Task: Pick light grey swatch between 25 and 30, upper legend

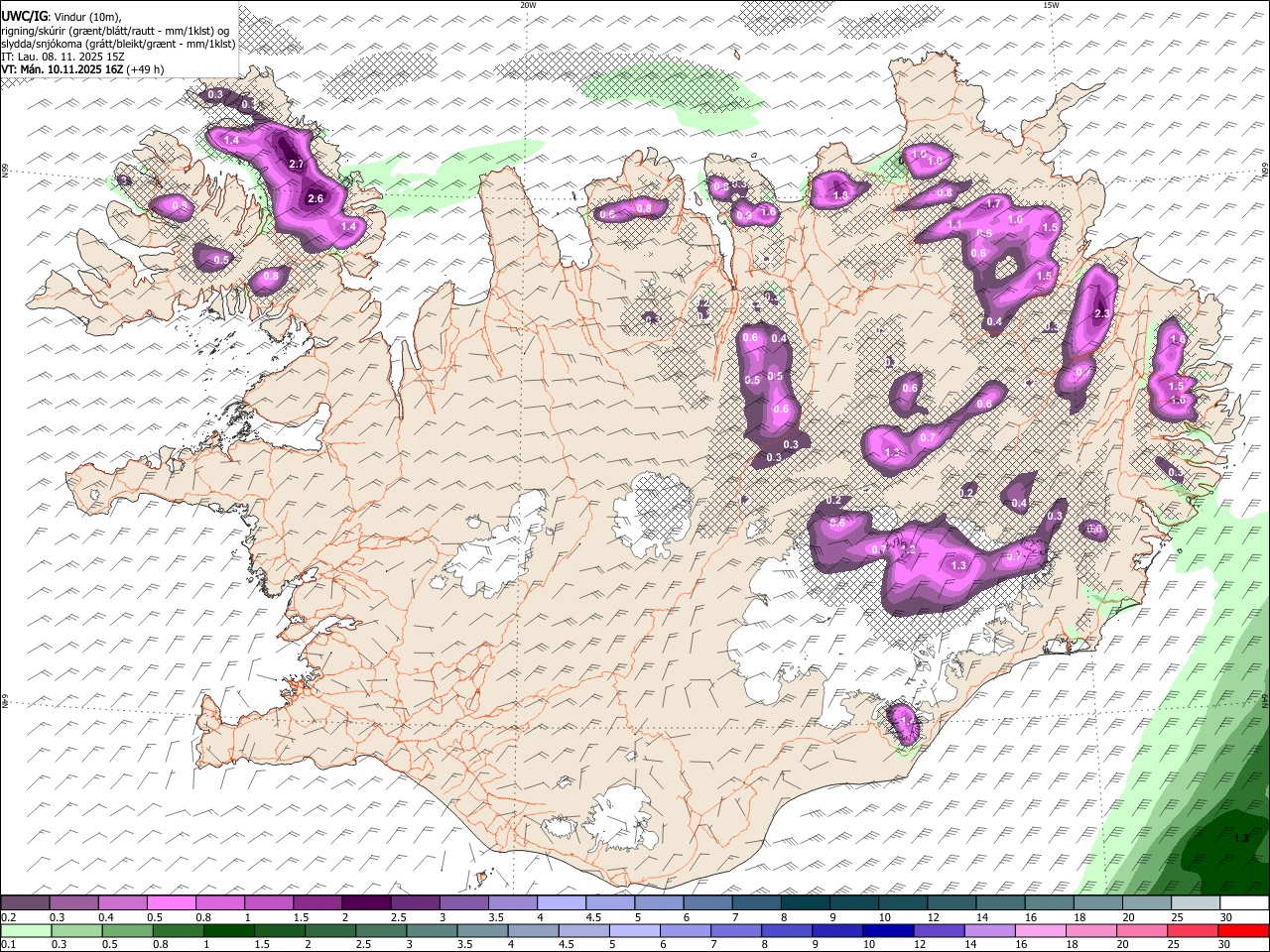Action: [1195, 903]
